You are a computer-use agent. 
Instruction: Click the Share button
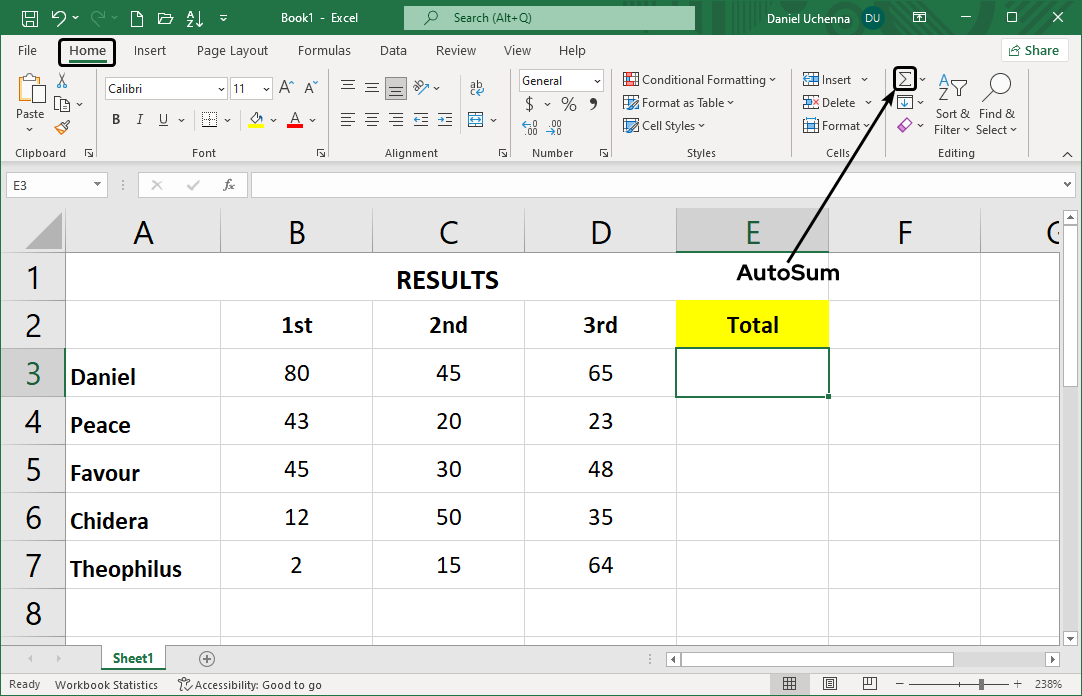(x=1034, y=49)
